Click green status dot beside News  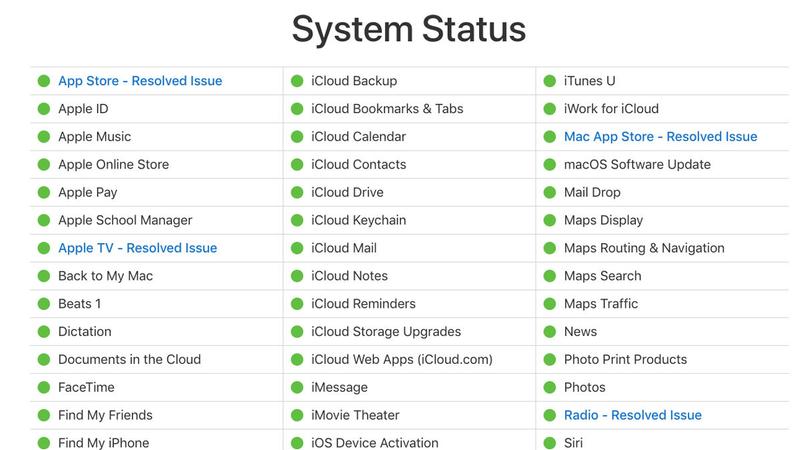[549, 332]
